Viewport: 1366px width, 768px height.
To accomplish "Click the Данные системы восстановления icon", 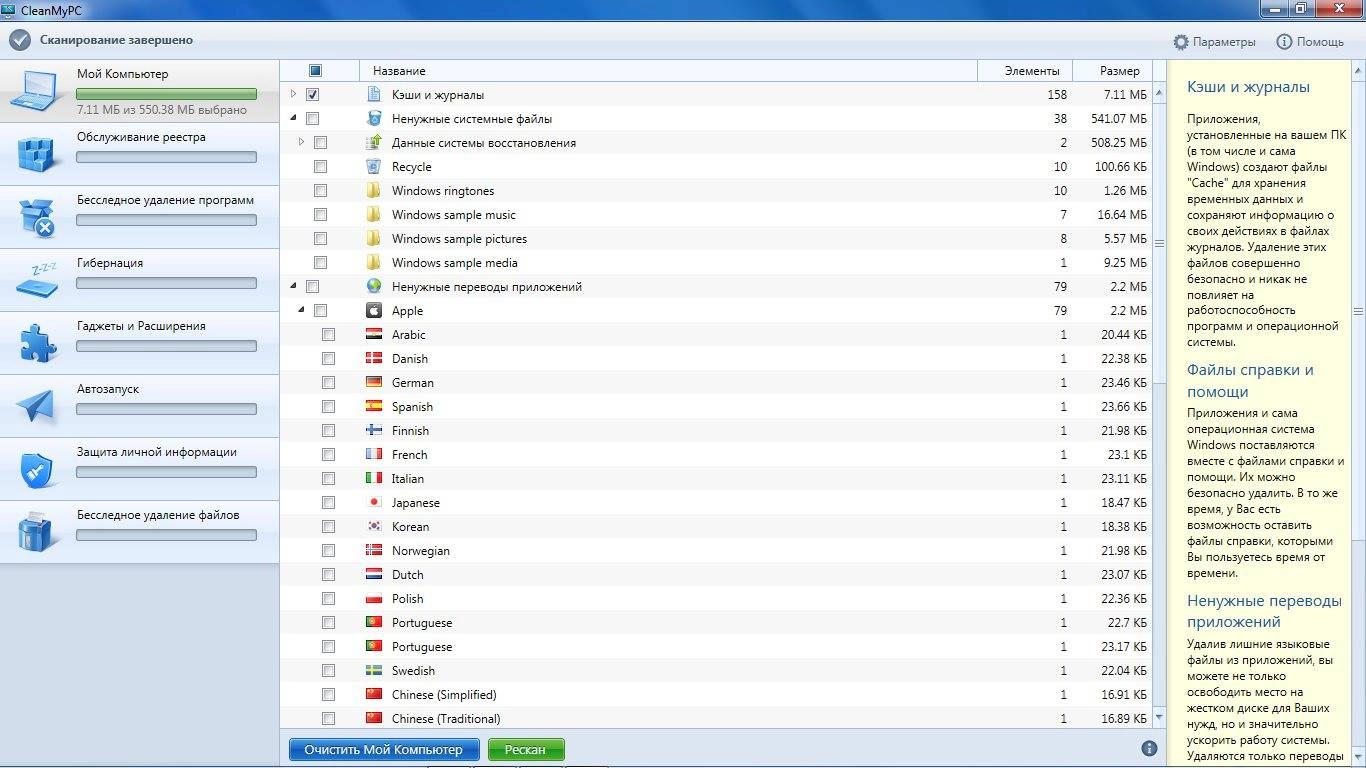I will coord(373,143).
